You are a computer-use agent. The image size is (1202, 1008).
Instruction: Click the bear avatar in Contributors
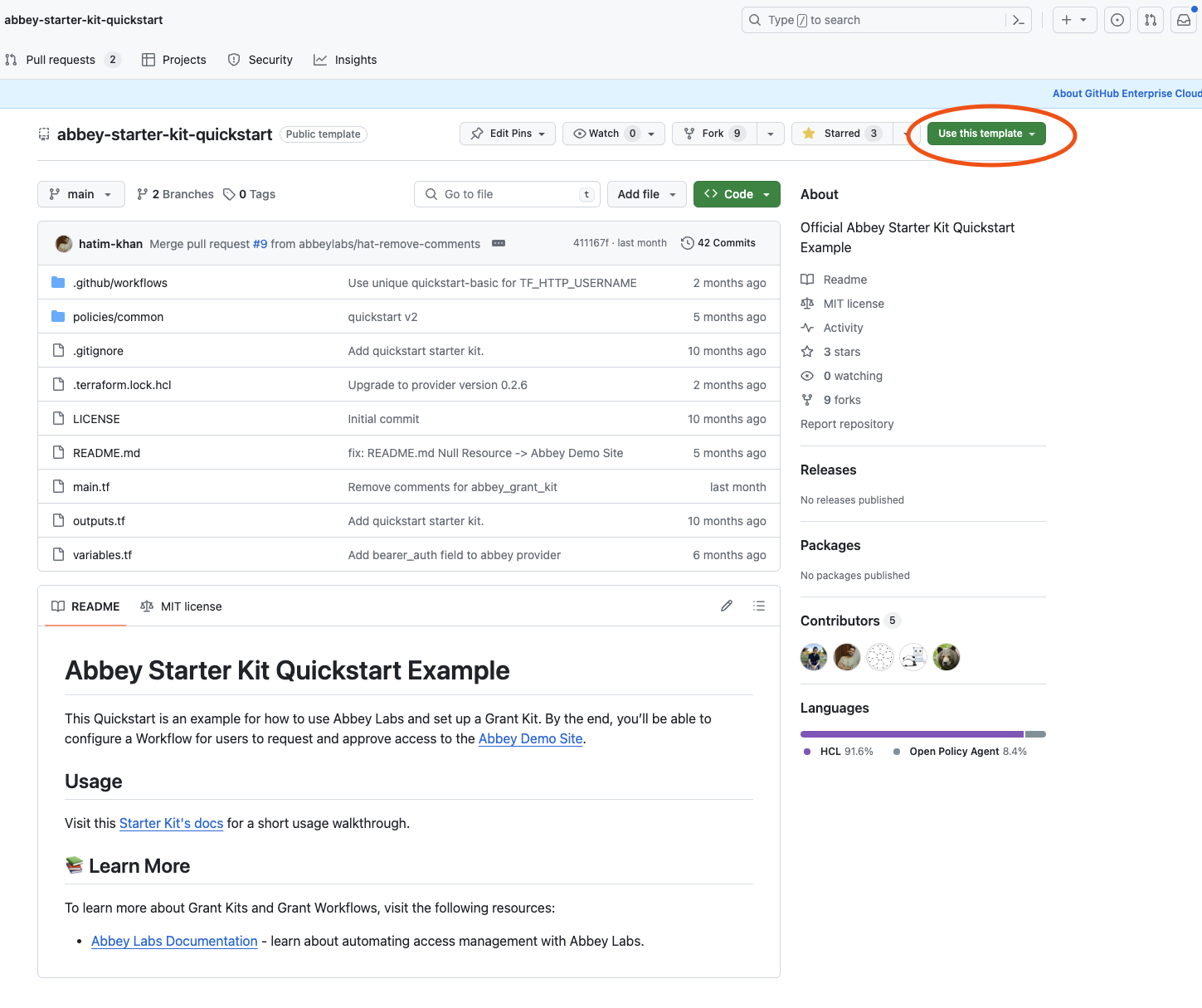(x=947, y=658)
